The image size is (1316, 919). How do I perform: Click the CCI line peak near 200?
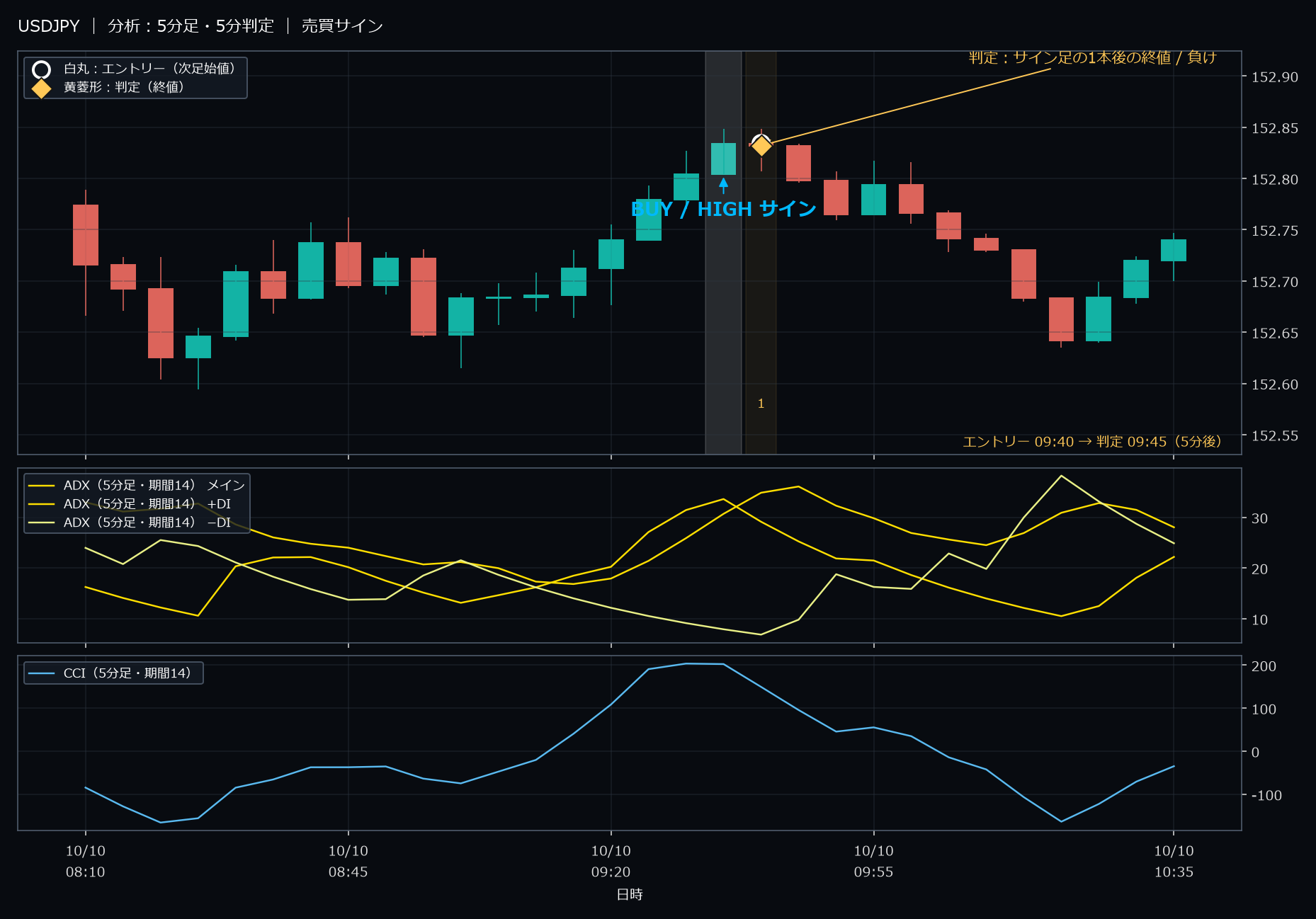pos(686,664)
